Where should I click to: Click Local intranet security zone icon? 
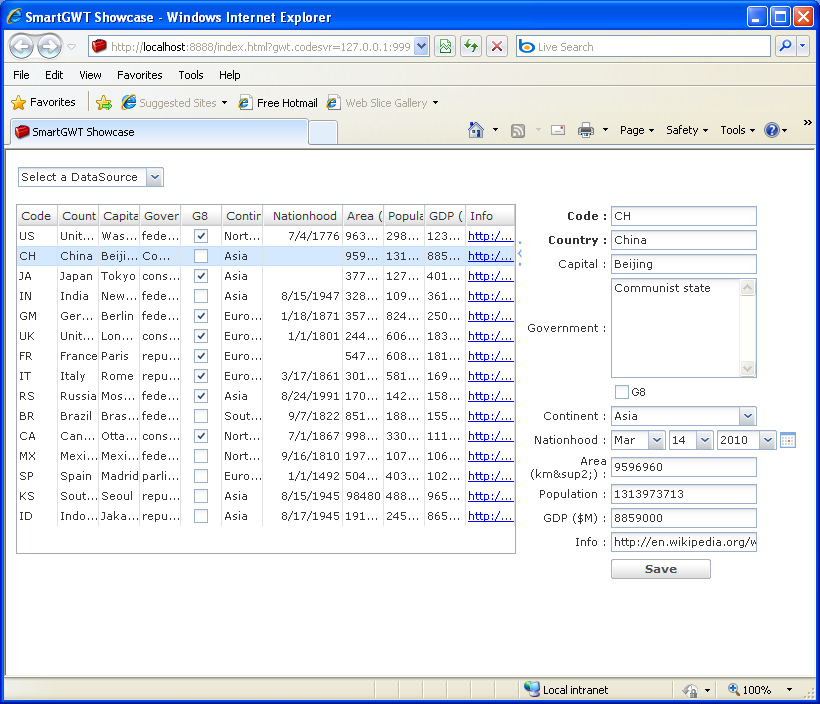(532, 689)
